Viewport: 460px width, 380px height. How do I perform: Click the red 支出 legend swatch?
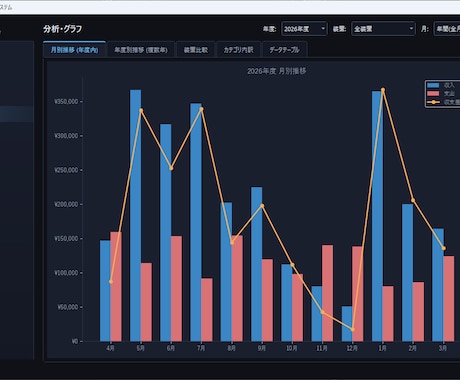click(433, 94)
